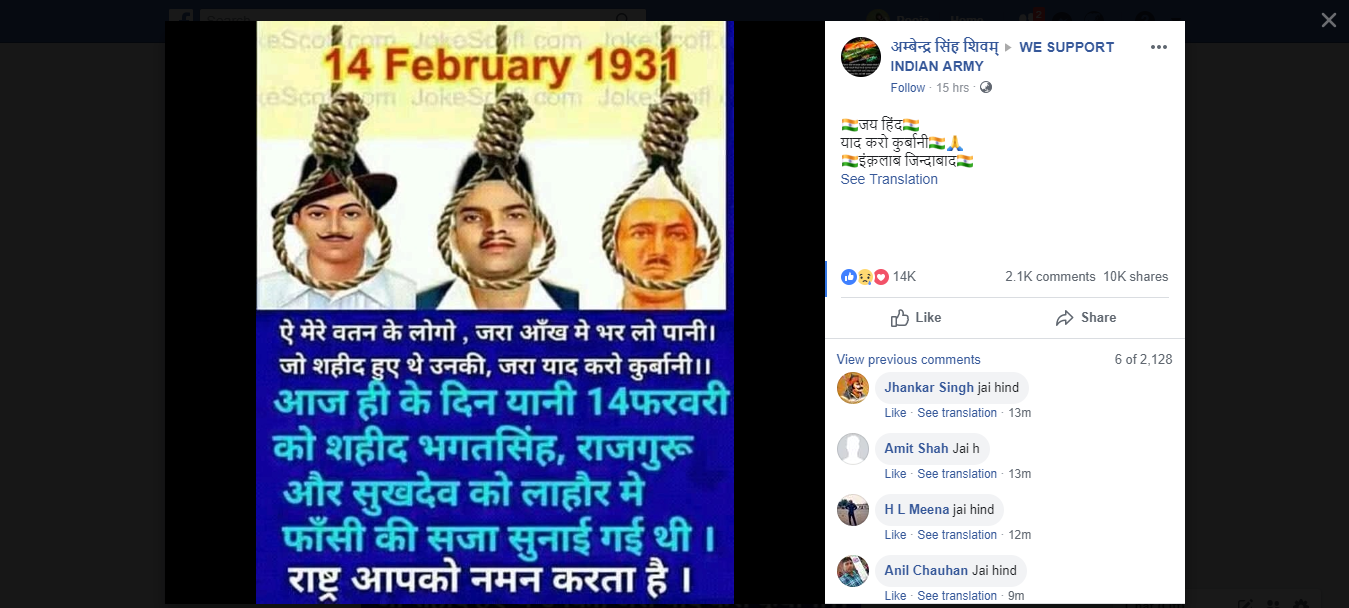Click H L Meena's avatar

pyautogui.click(x=853, y=510)
